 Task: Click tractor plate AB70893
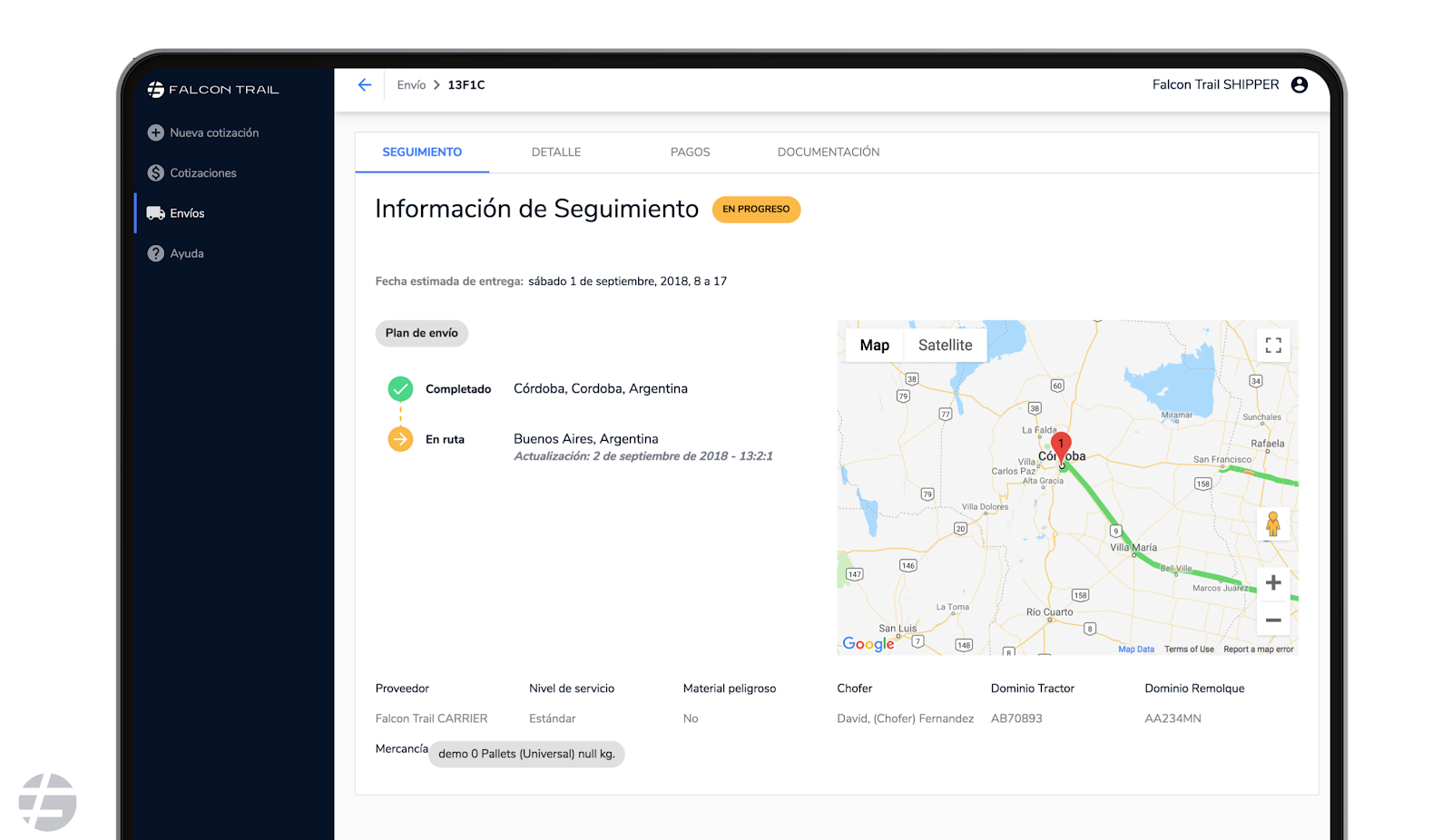coord(1016,718)
